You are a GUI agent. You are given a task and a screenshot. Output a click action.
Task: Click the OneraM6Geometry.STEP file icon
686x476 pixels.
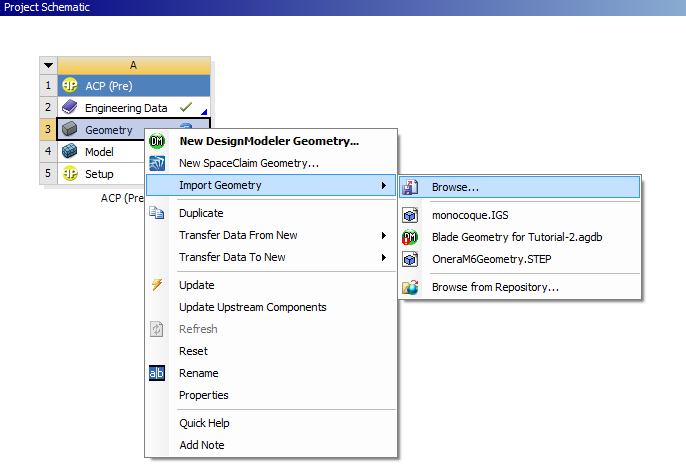tap(410, 259)
